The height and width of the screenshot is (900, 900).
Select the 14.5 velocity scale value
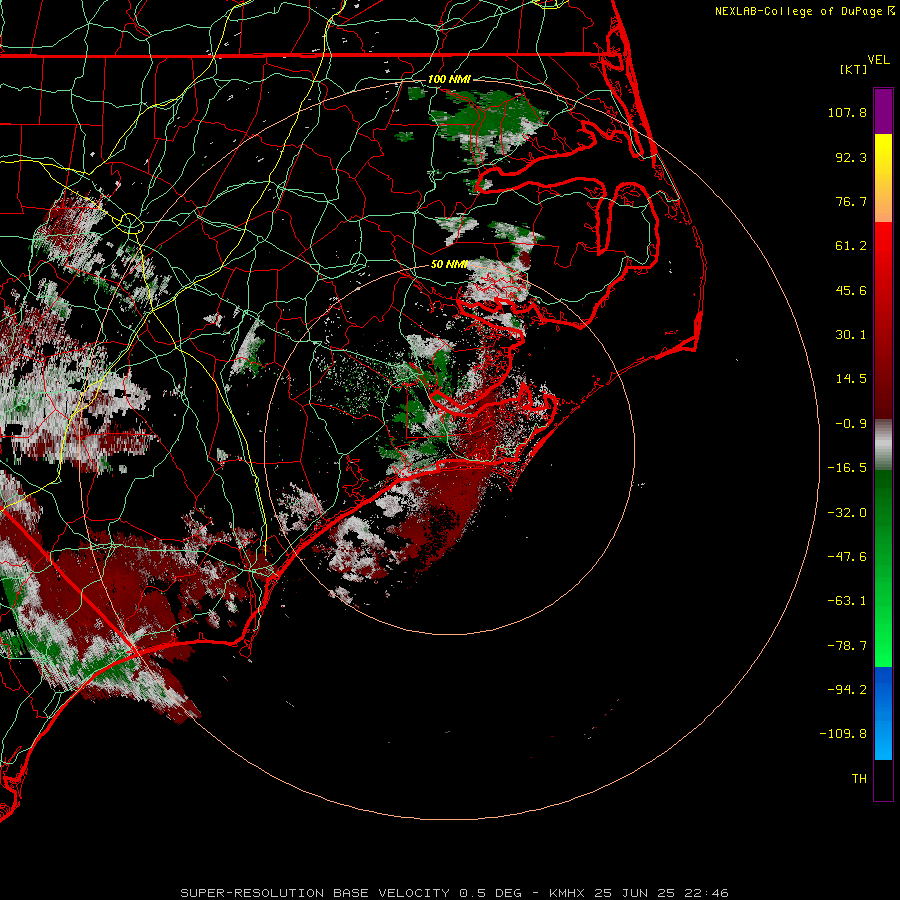click(x=851, y=379)
